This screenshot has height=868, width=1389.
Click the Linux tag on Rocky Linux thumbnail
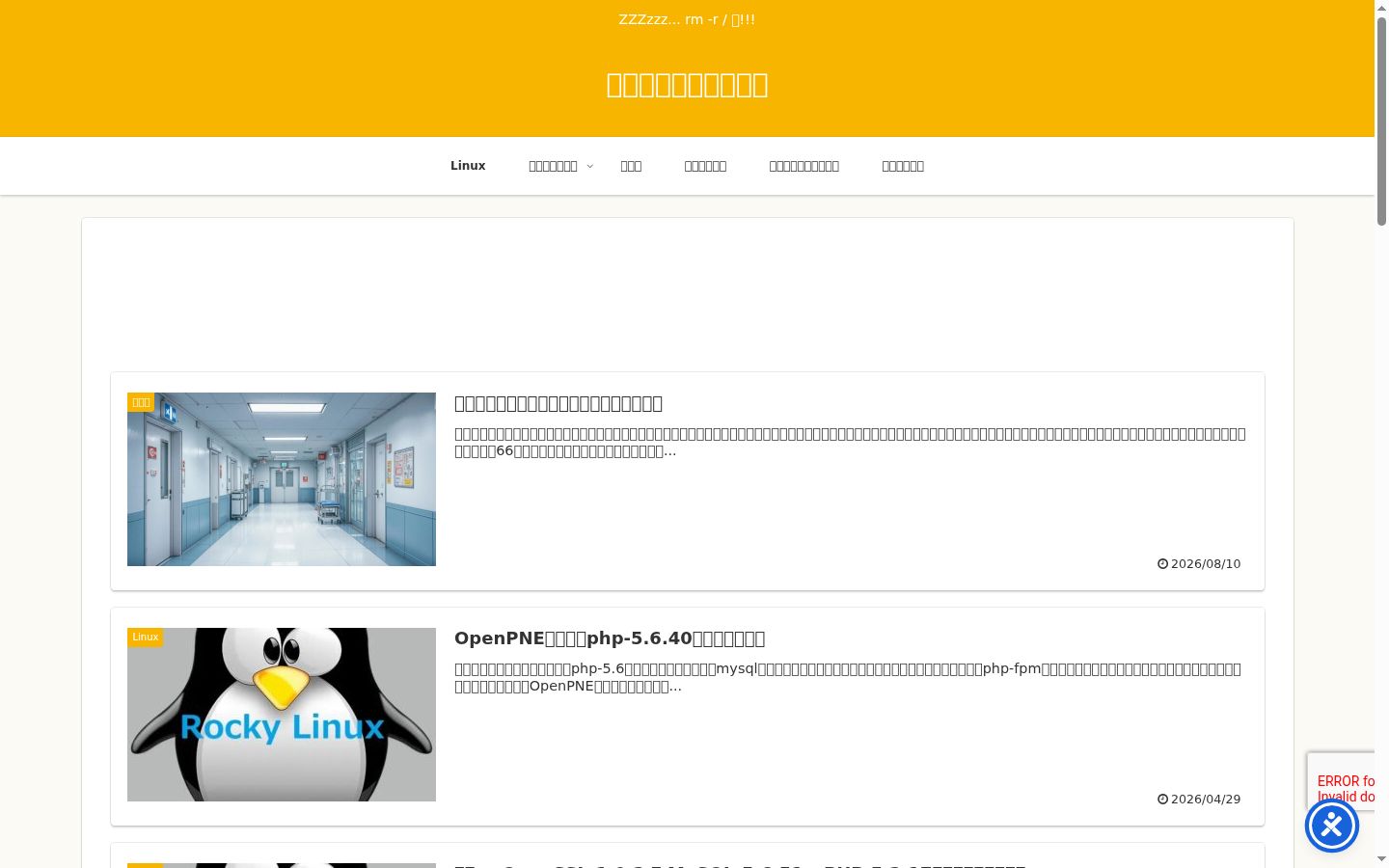145,637
